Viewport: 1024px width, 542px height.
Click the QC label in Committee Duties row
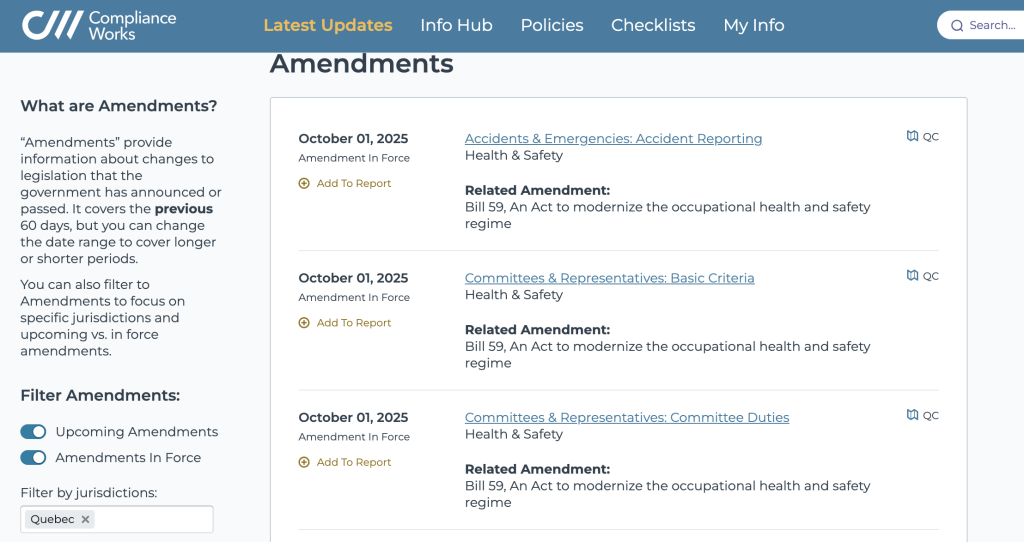[x=931, y=415]
